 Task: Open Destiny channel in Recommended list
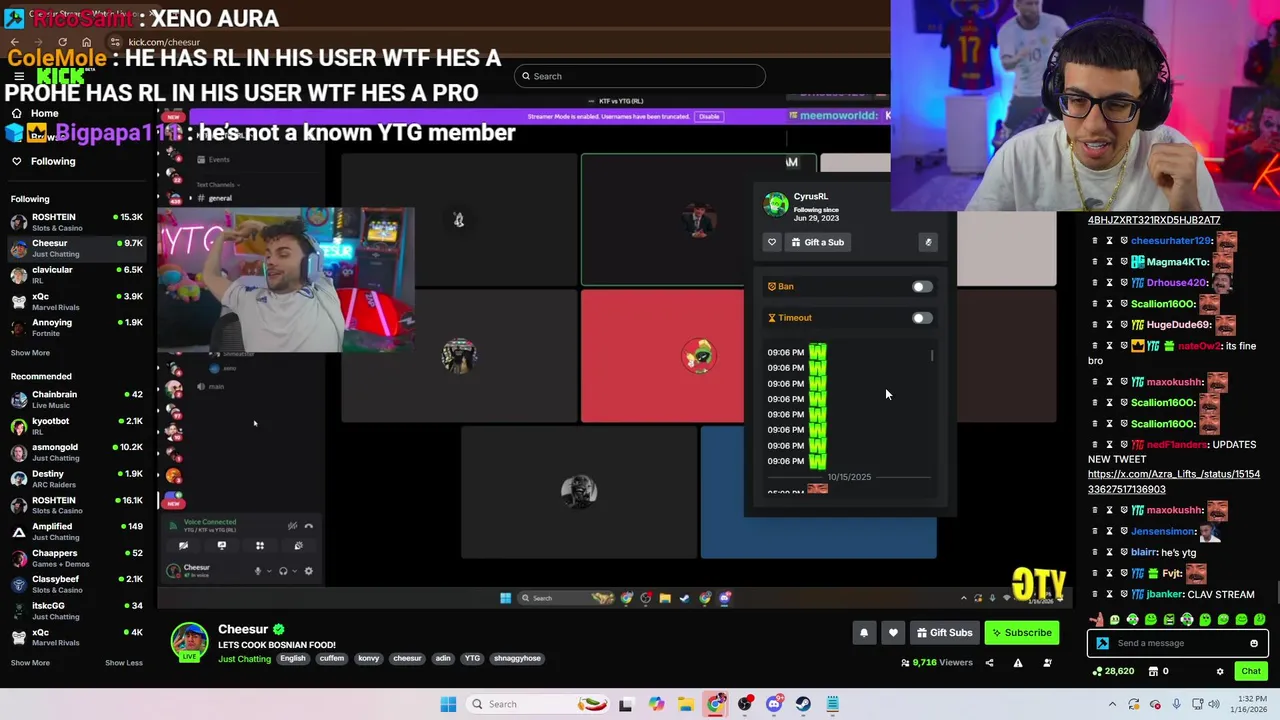78,479
